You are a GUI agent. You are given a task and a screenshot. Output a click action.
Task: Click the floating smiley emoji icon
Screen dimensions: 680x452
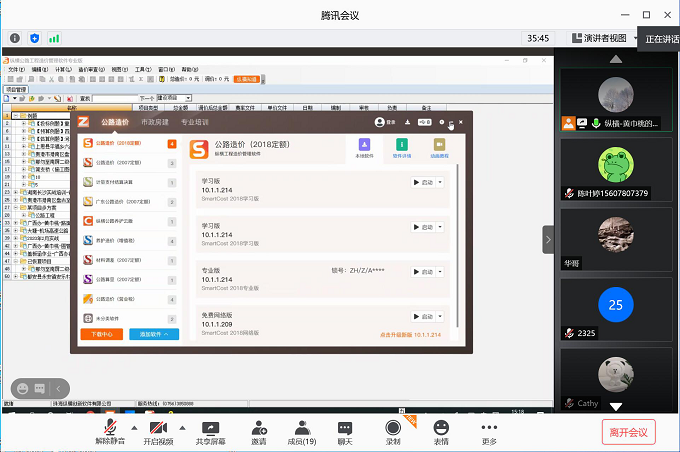click(x=23, y=389)
